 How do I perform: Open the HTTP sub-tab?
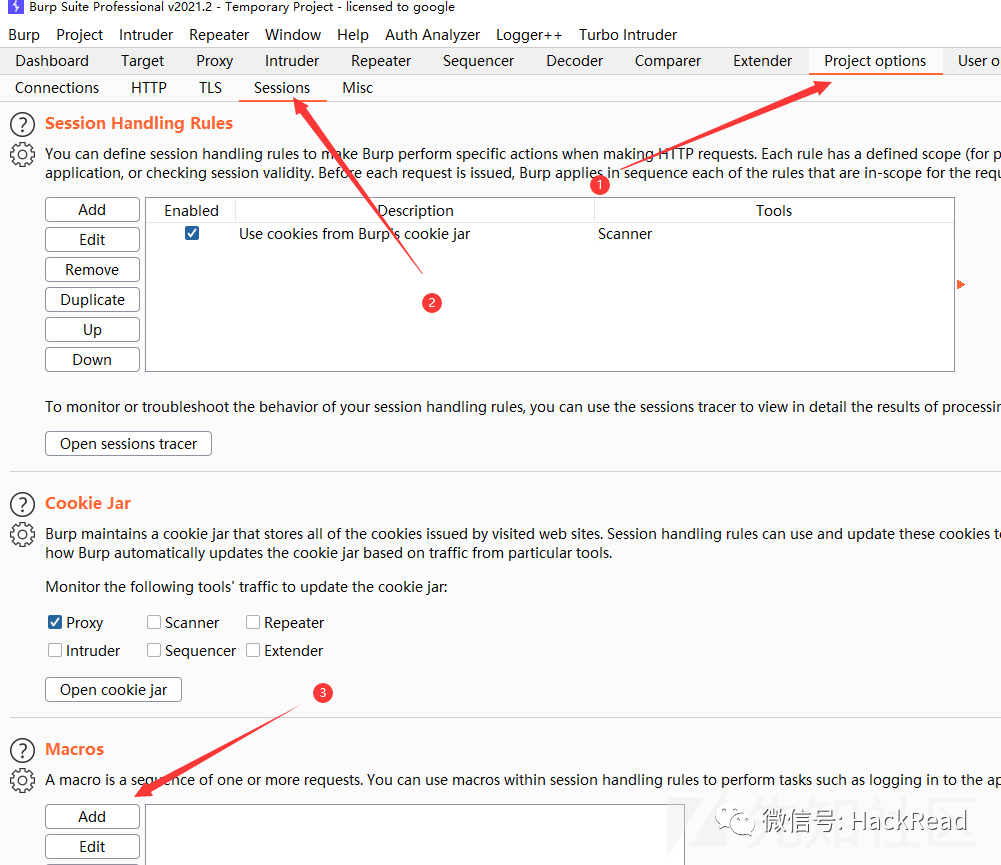[x=149, y=88]
